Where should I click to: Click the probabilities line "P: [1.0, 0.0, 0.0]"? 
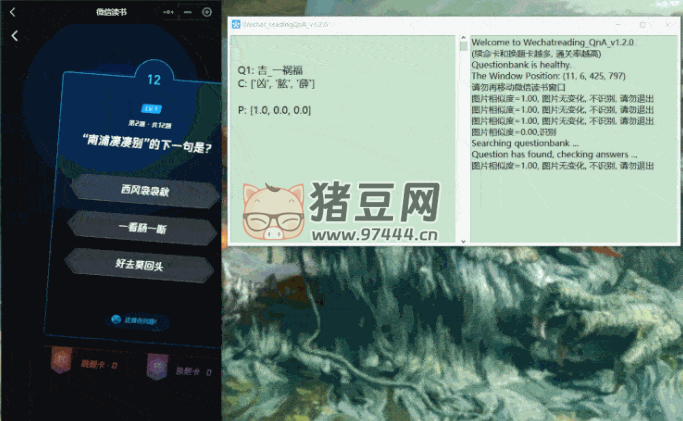pos(274,110)
